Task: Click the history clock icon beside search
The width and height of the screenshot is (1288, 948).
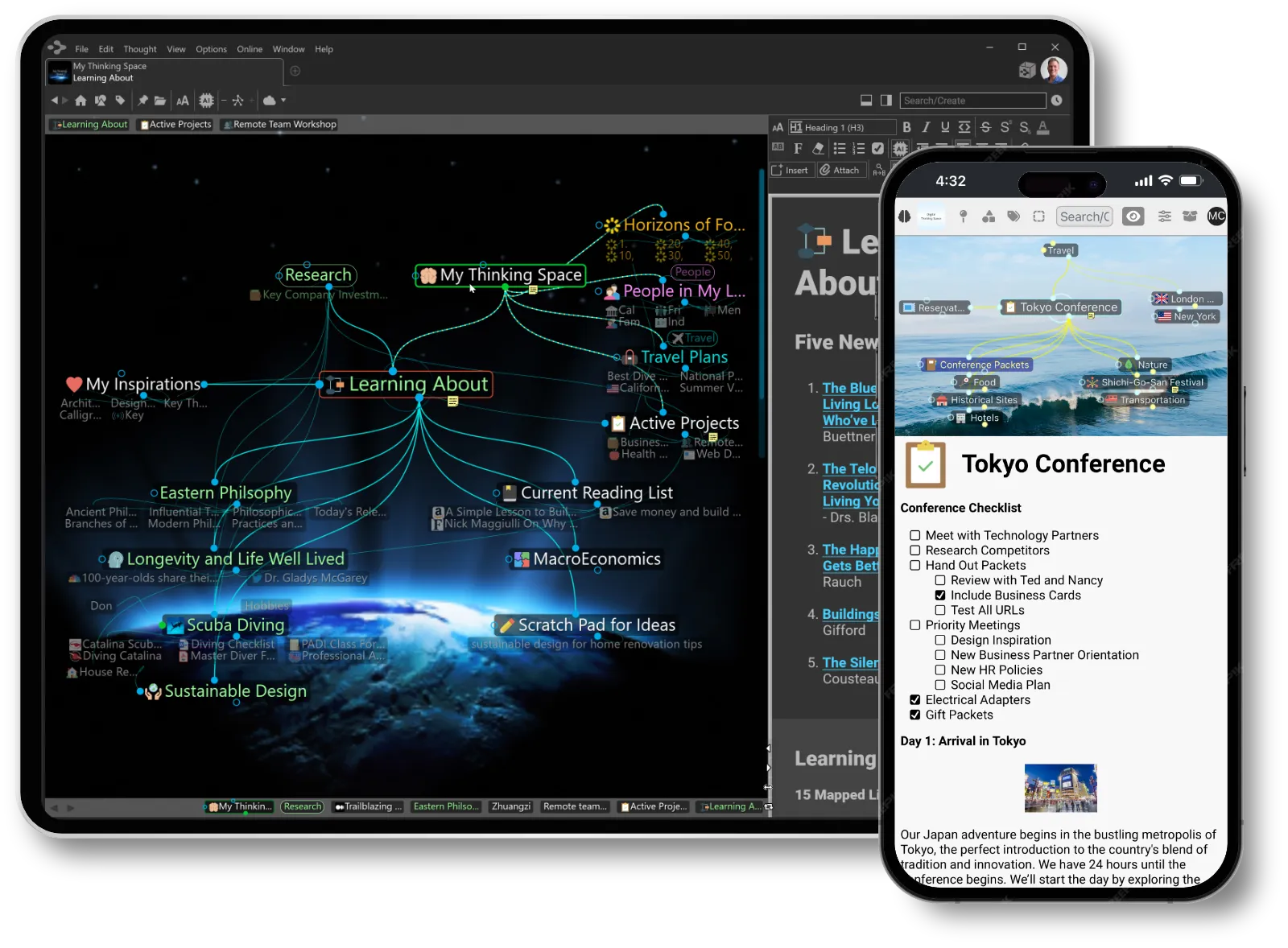Action: coord(1056,101)
